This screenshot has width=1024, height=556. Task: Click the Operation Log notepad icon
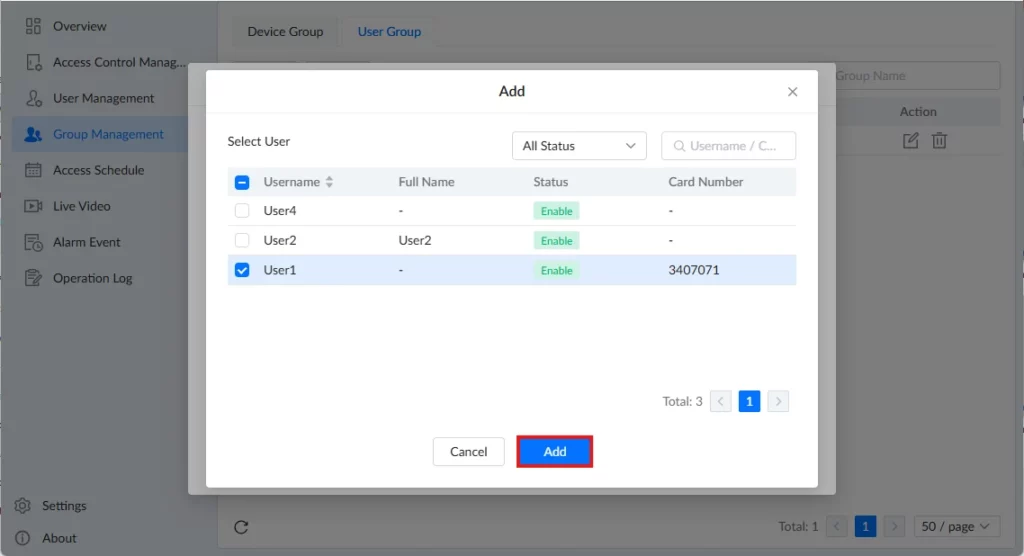click(33, 278)
